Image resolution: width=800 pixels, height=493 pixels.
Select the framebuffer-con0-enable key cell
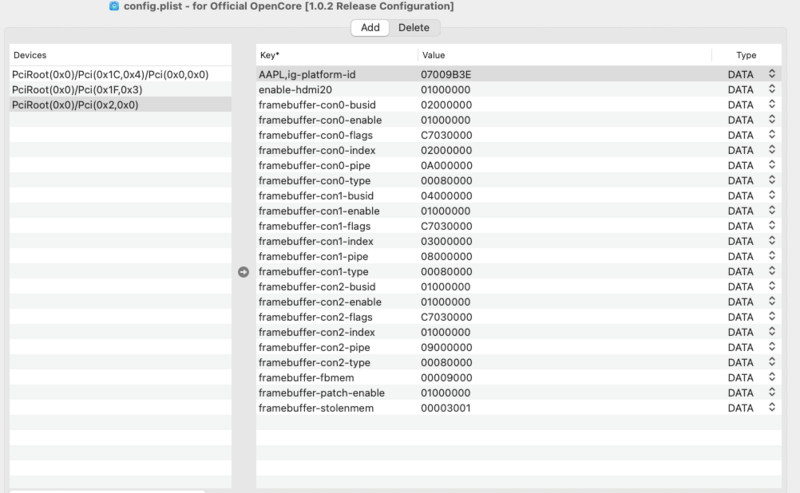click(x=320, y=120)
